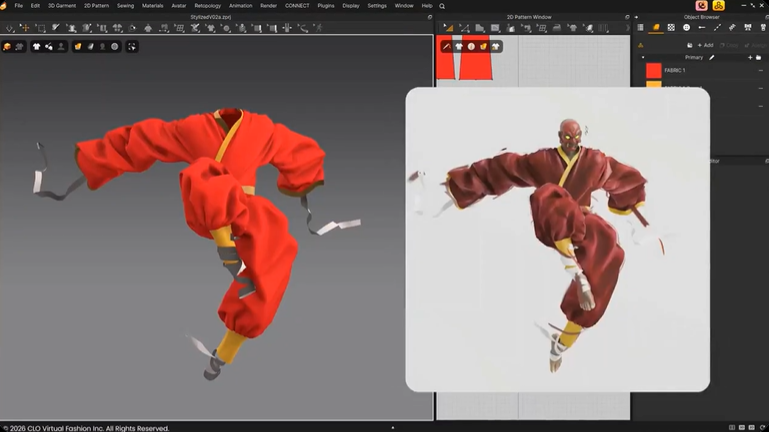The image size is (769, 432).
Task: Select the Internal Rectangle tool in 2D toolbar
Action: [x=495, y=28]
